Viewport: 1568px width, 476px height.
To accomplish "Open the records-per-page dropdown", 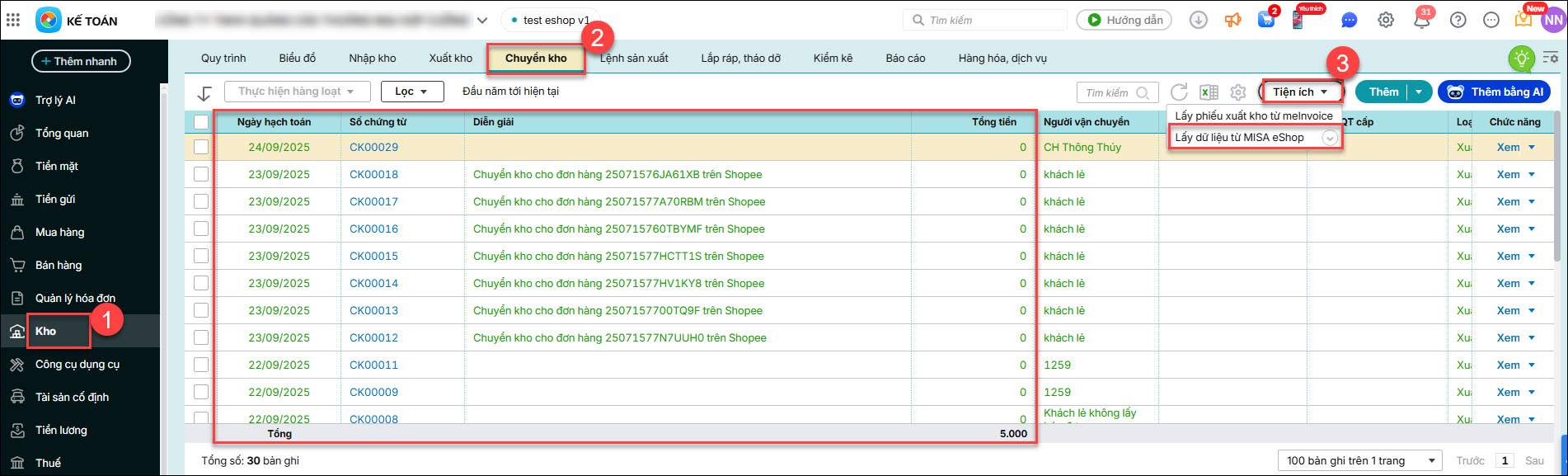I will tap(1360, 460).
